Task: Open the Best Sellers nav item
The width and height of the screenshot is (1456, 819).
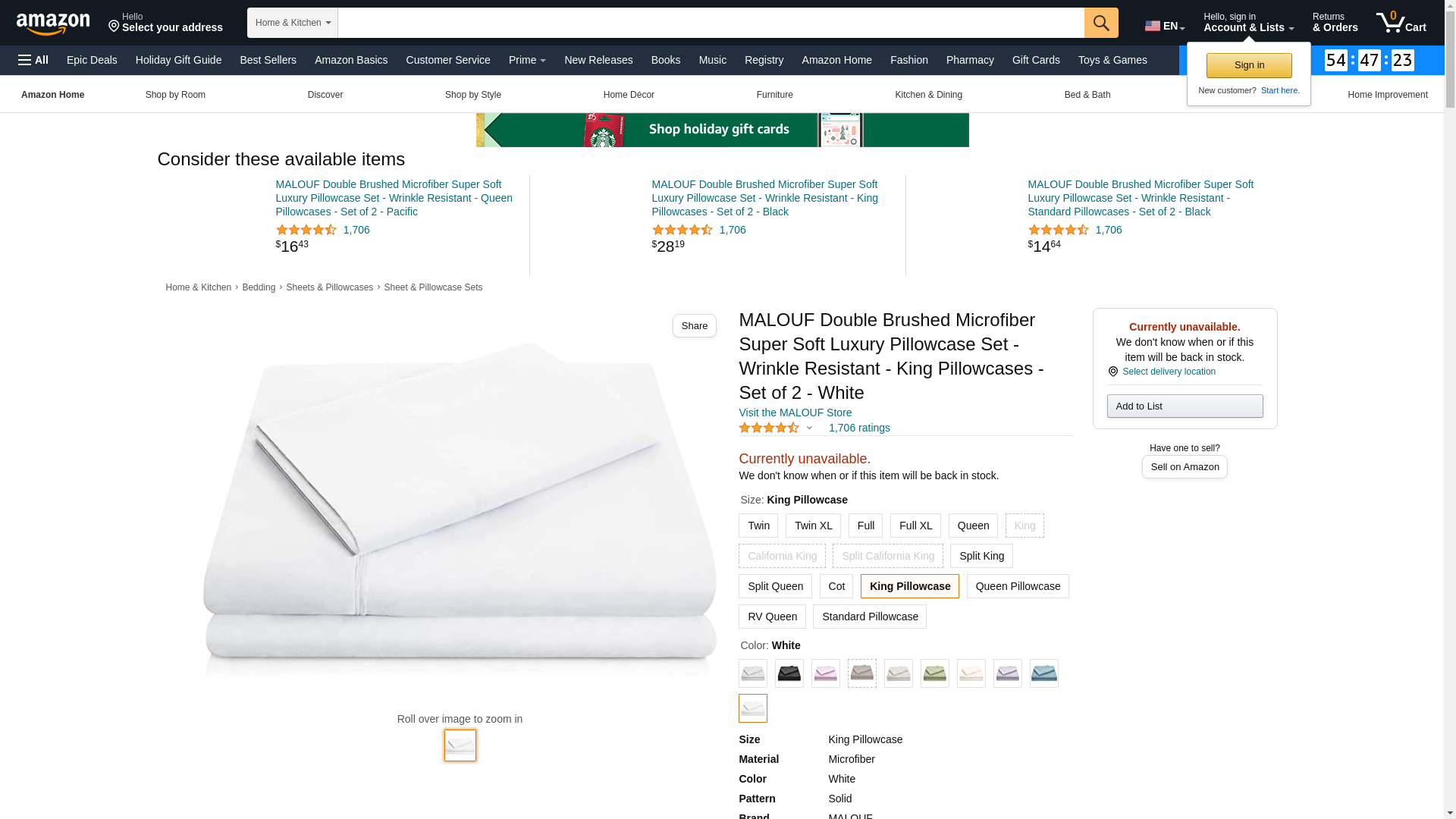Action: tap(268, 60)
